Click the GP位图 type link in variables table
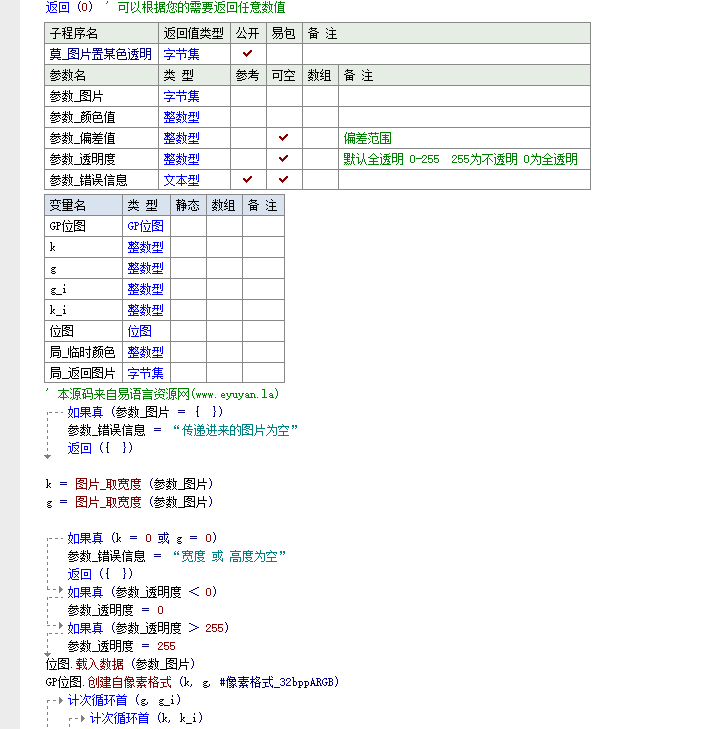Screen dimensions: 708x729 point(145,226)
